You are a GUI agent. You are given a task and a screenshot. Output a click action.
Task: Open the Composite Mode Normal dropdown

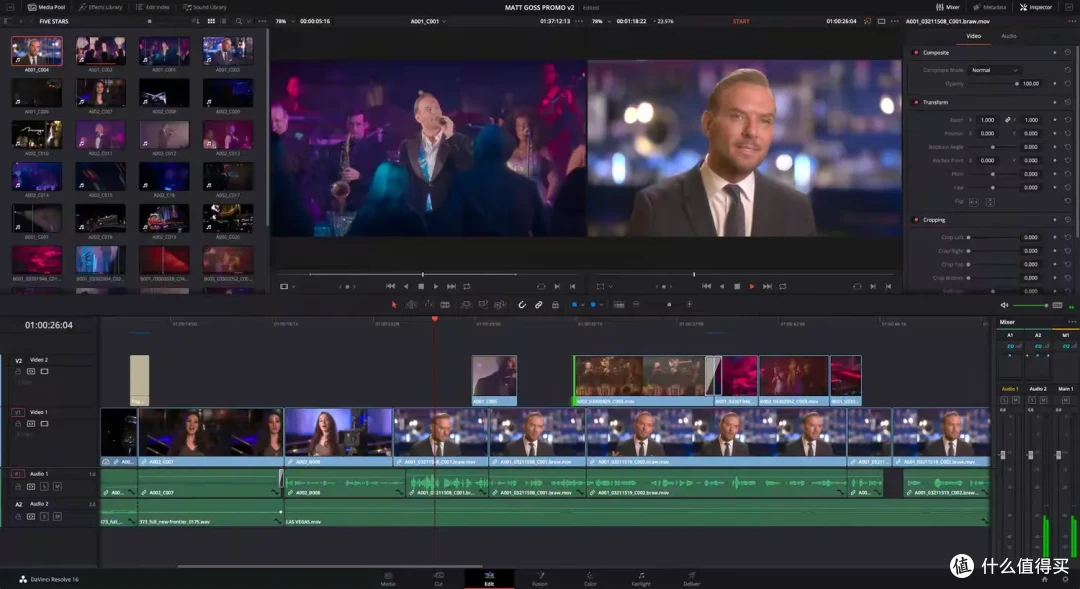[994, 70]
